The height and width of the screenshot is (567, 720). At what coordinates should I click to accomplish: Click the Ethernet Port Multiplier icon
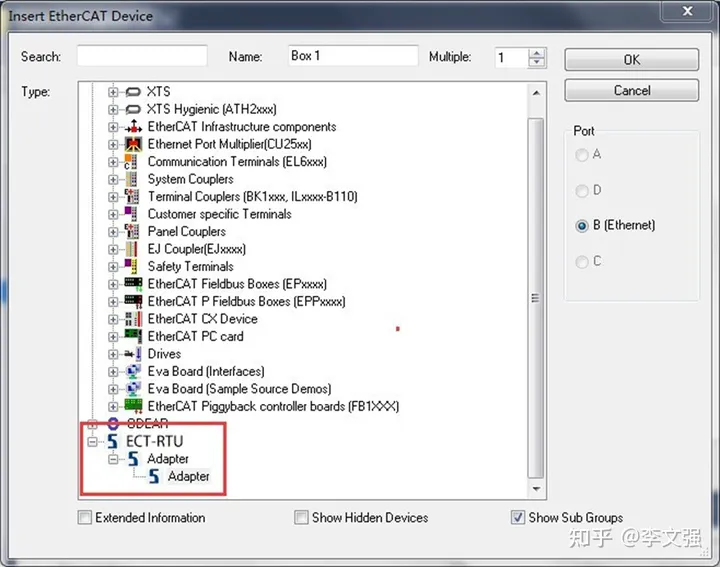(133, 144)
